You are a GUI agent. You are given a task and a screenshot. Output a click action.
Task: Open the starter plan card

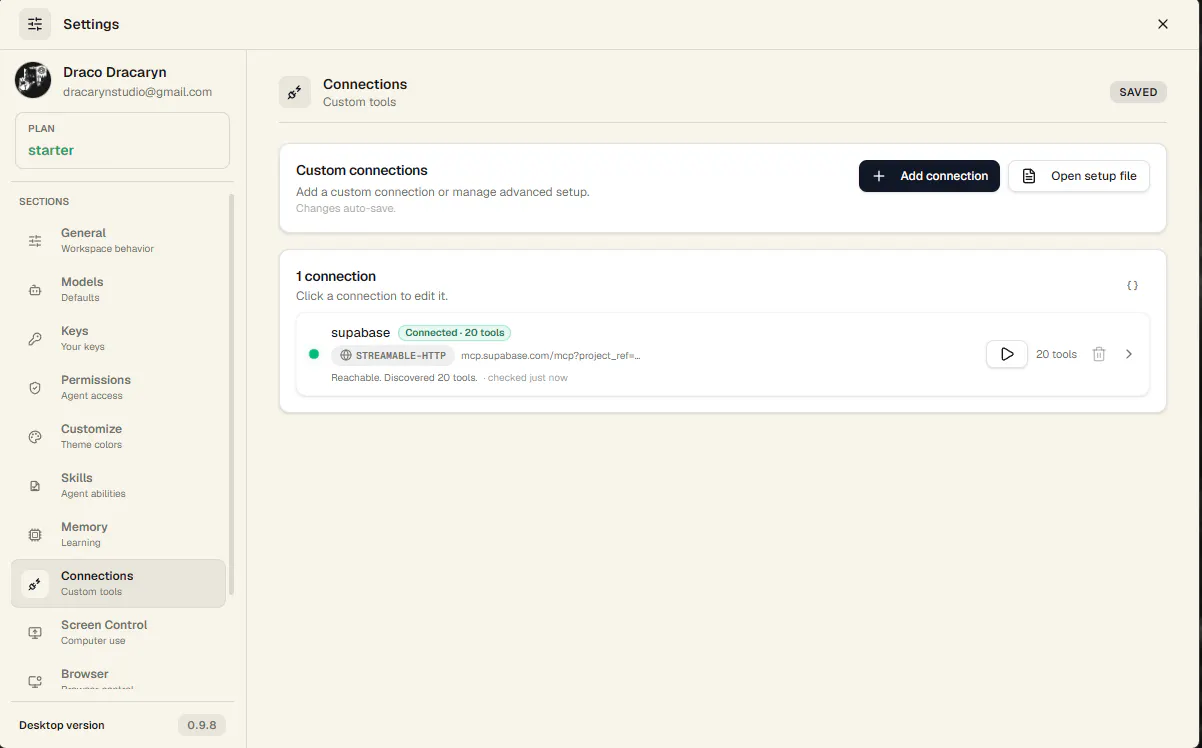click(x=123, y=140)
